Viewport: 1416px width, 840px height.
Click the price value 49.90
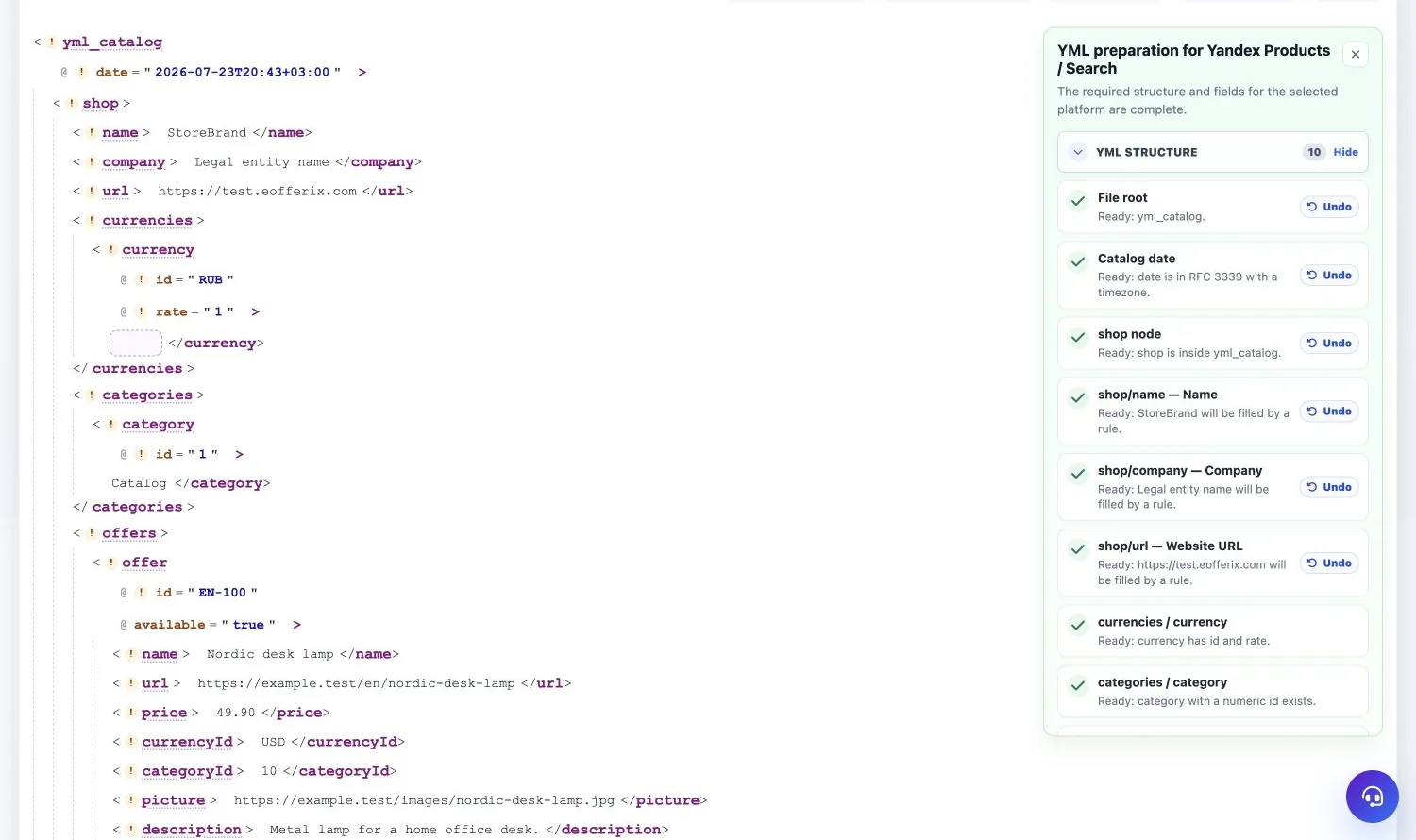pyautogui.click(x=236, y=712)
